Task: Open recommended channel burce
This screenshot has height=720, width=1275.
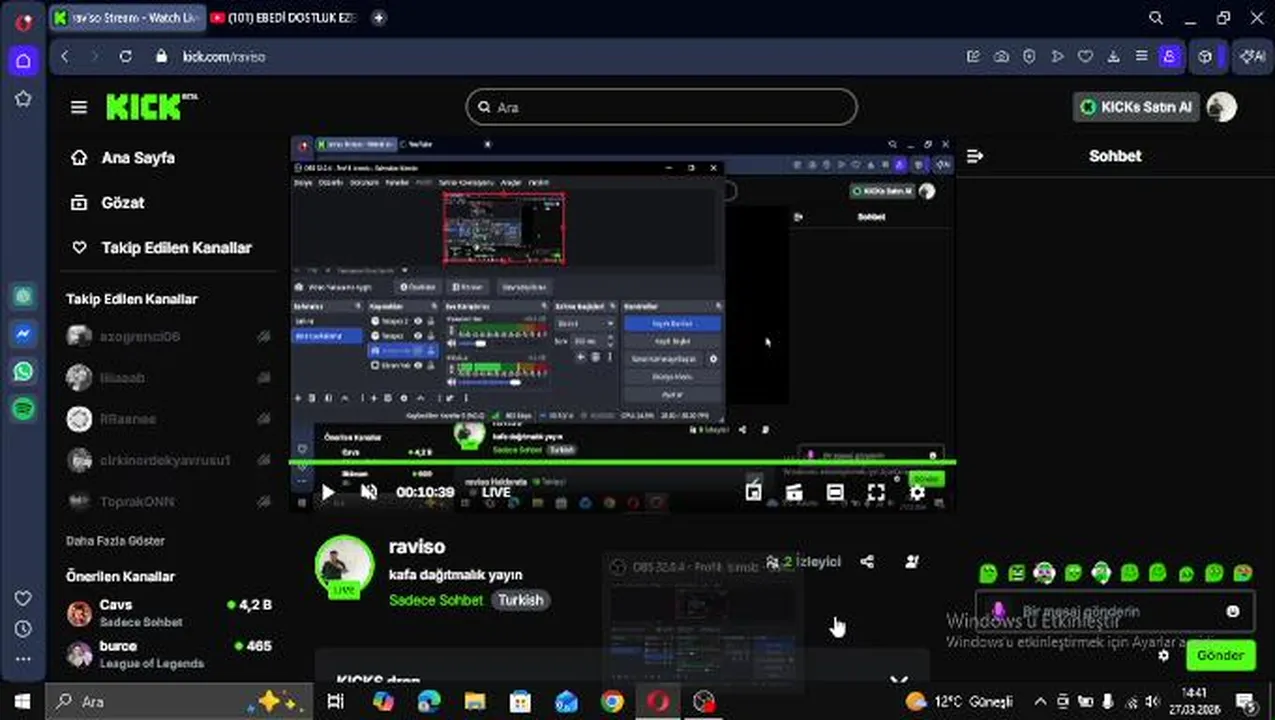Action: point(168,654)
